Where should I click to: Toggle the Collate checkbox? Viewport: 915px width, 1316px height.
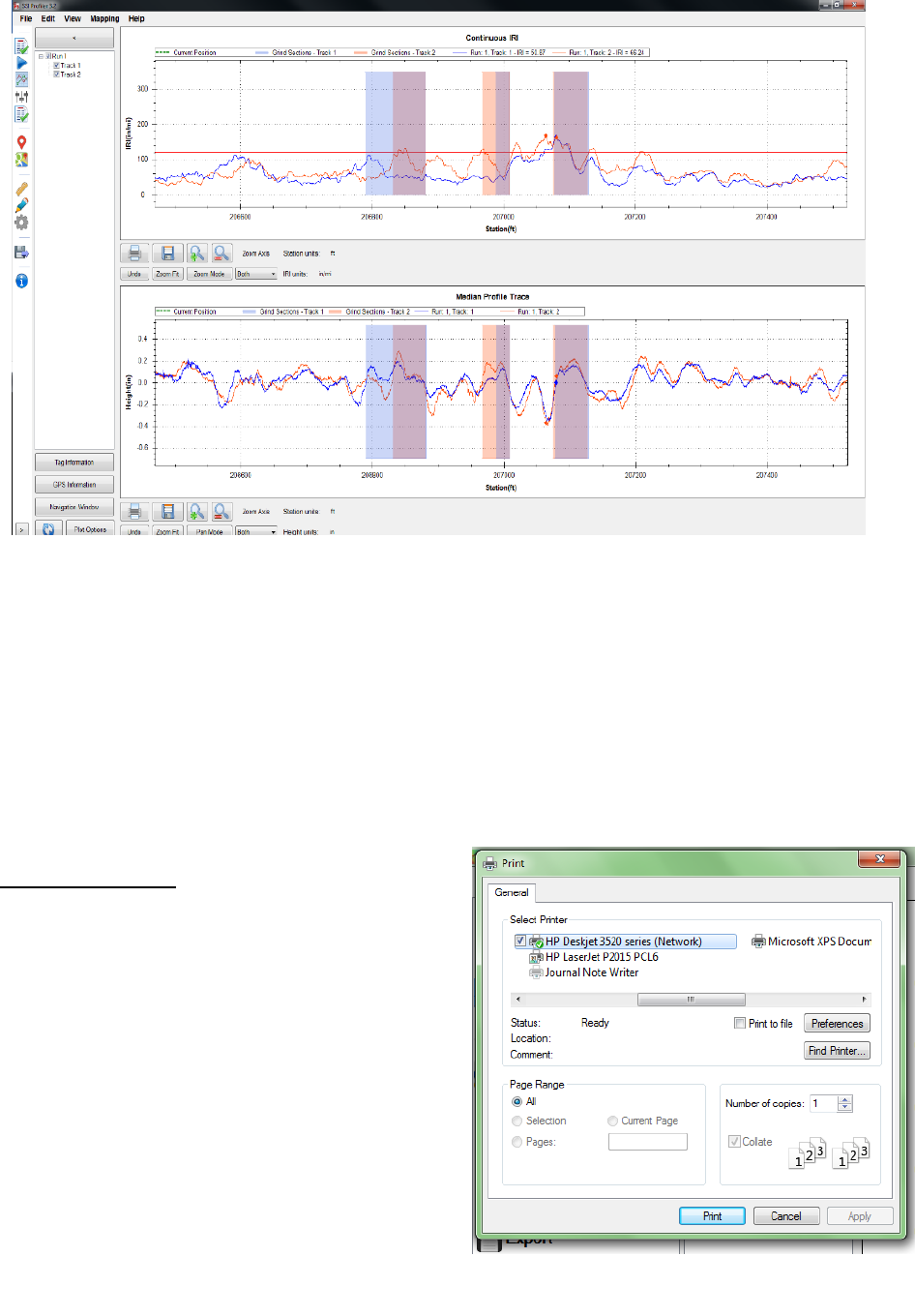coord(734,1142)
